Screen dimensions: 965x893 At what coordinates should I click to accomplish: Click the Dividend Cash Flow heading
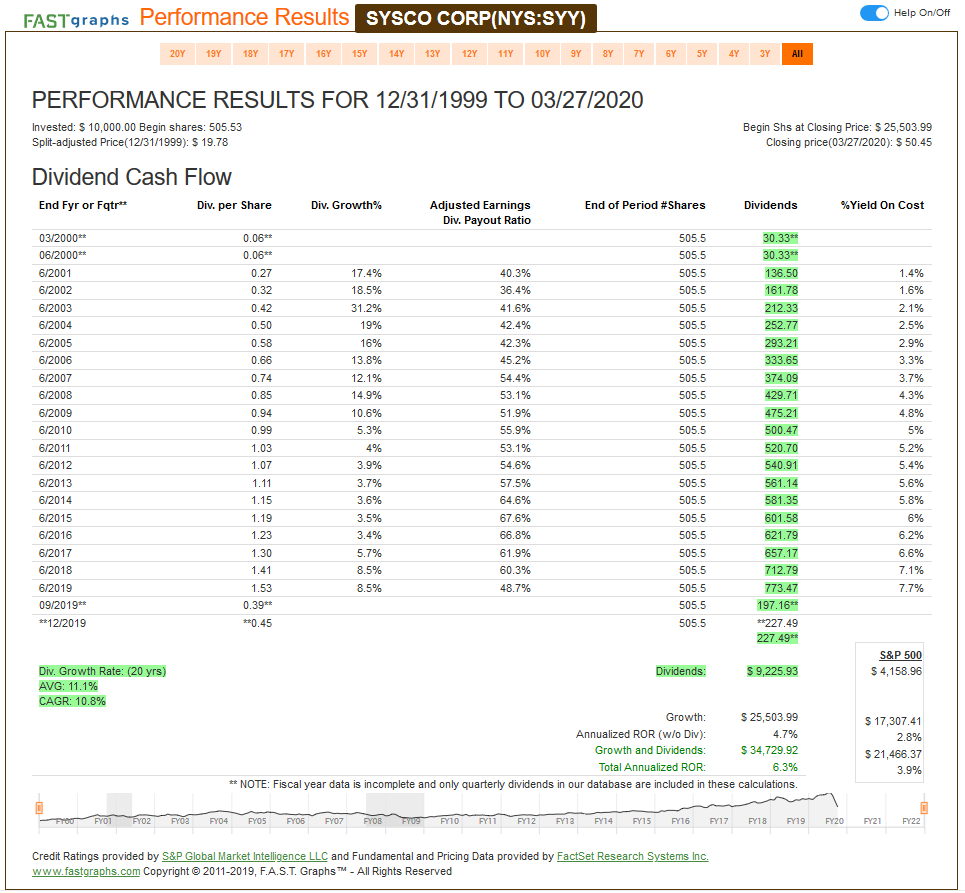point(132,177)
